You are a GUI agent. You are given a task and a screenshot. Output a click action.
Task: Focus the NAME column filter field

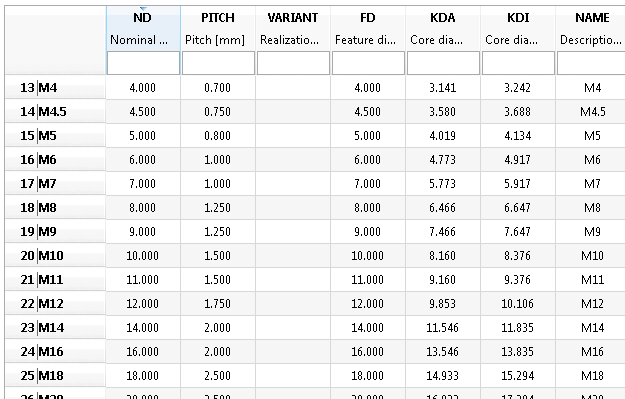tap(591, 63)
